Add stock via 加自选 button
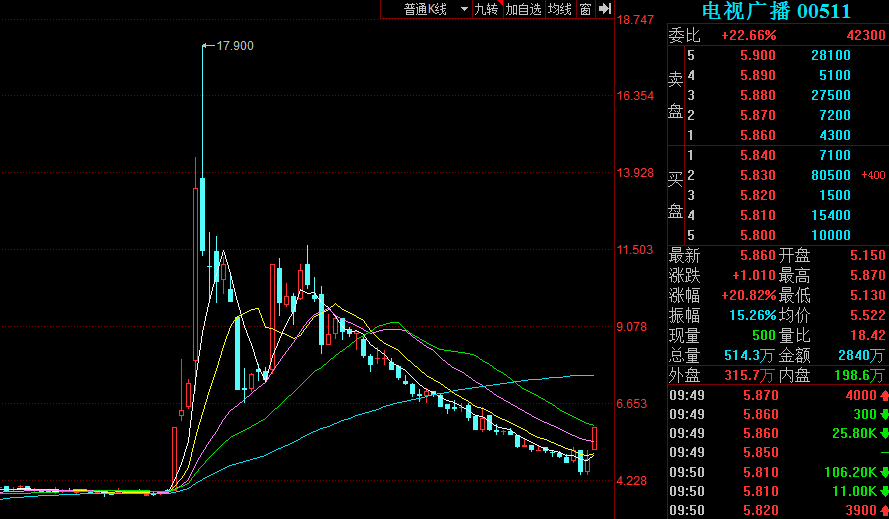This screenshot has width=889, height=519. pyautogui.click(x=524, y=9)
